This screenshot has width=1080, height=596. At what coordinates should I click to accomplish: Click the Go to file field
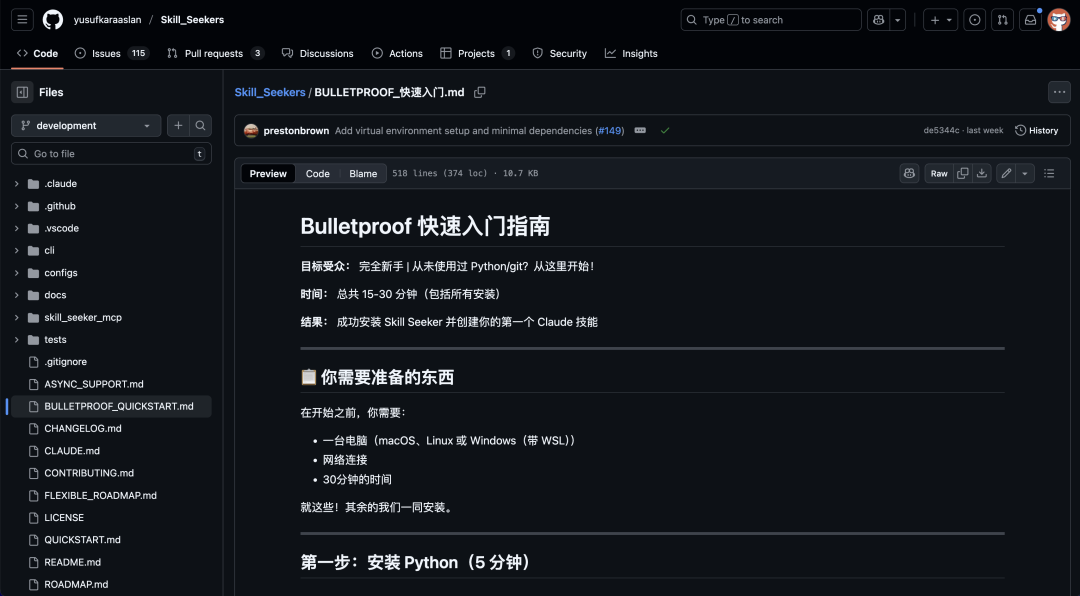coord(110,153)
